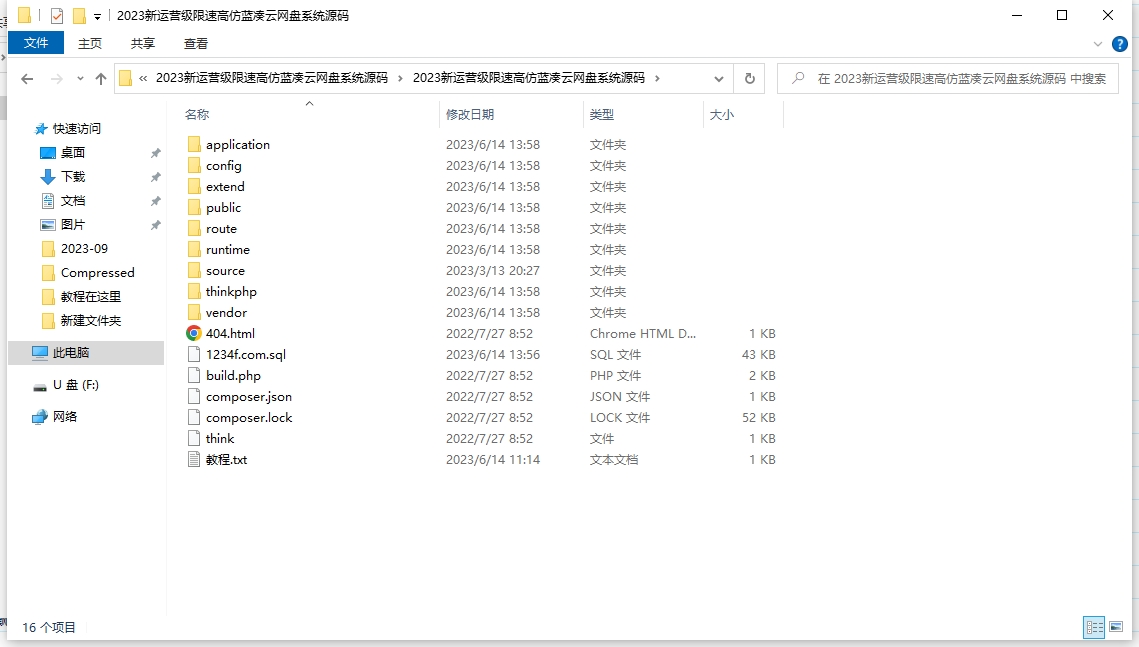Screen dimensions: 1139x647
Task: Select the runtime folder icon
Action: [194, 250]
